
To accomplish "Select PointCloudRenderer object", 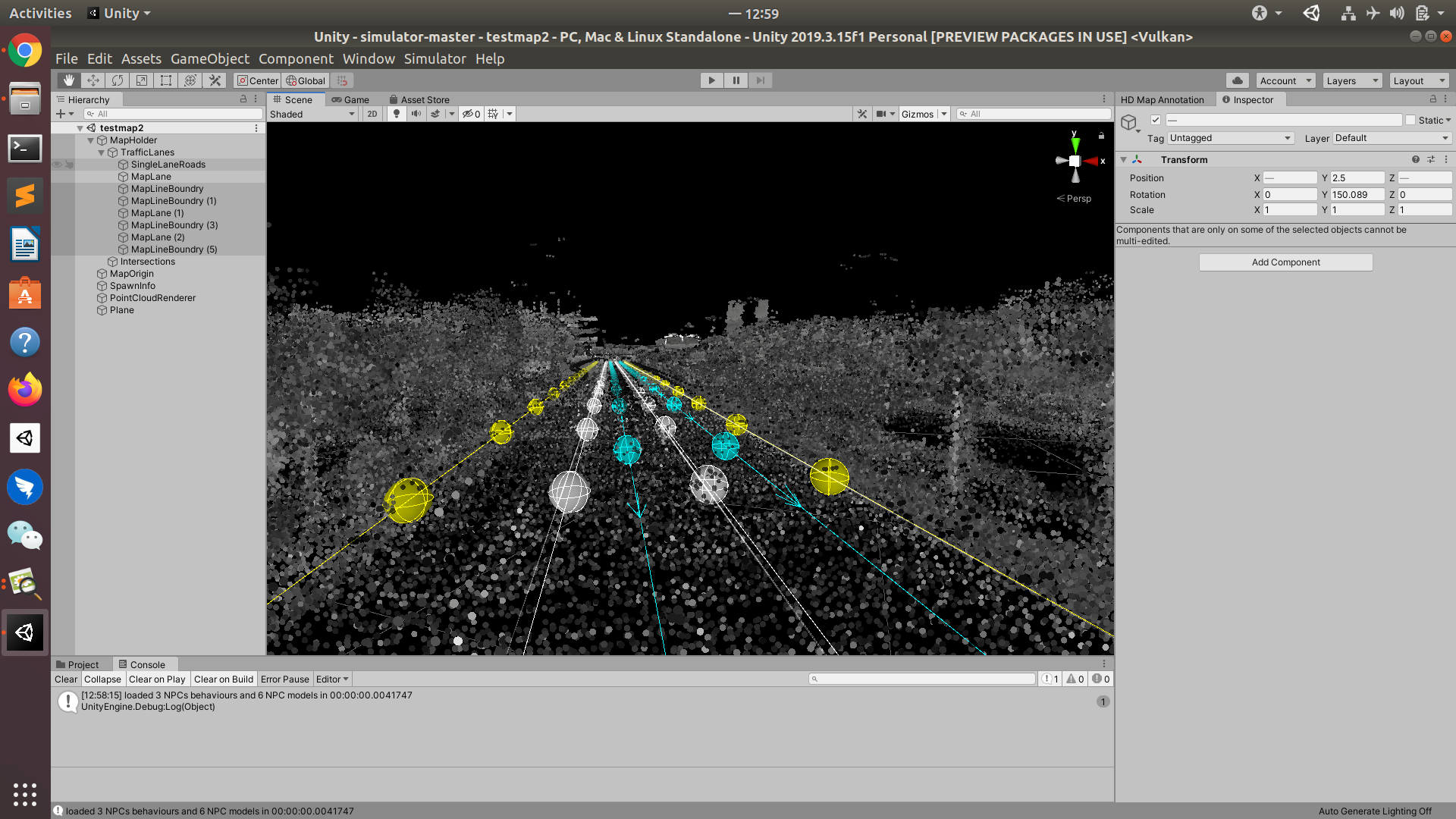I will point(152,298).
